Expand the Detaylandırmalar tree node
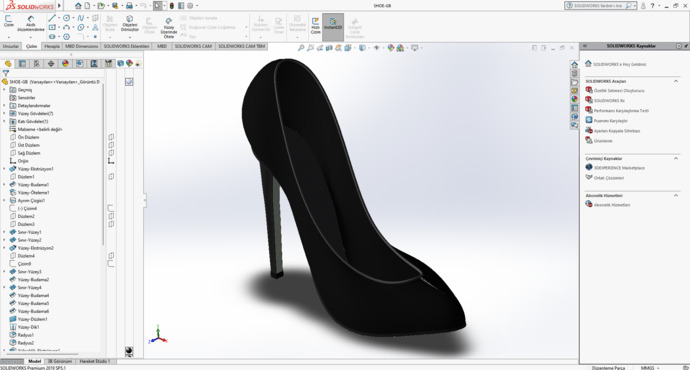The image size is (690, 370). point(4,106)
